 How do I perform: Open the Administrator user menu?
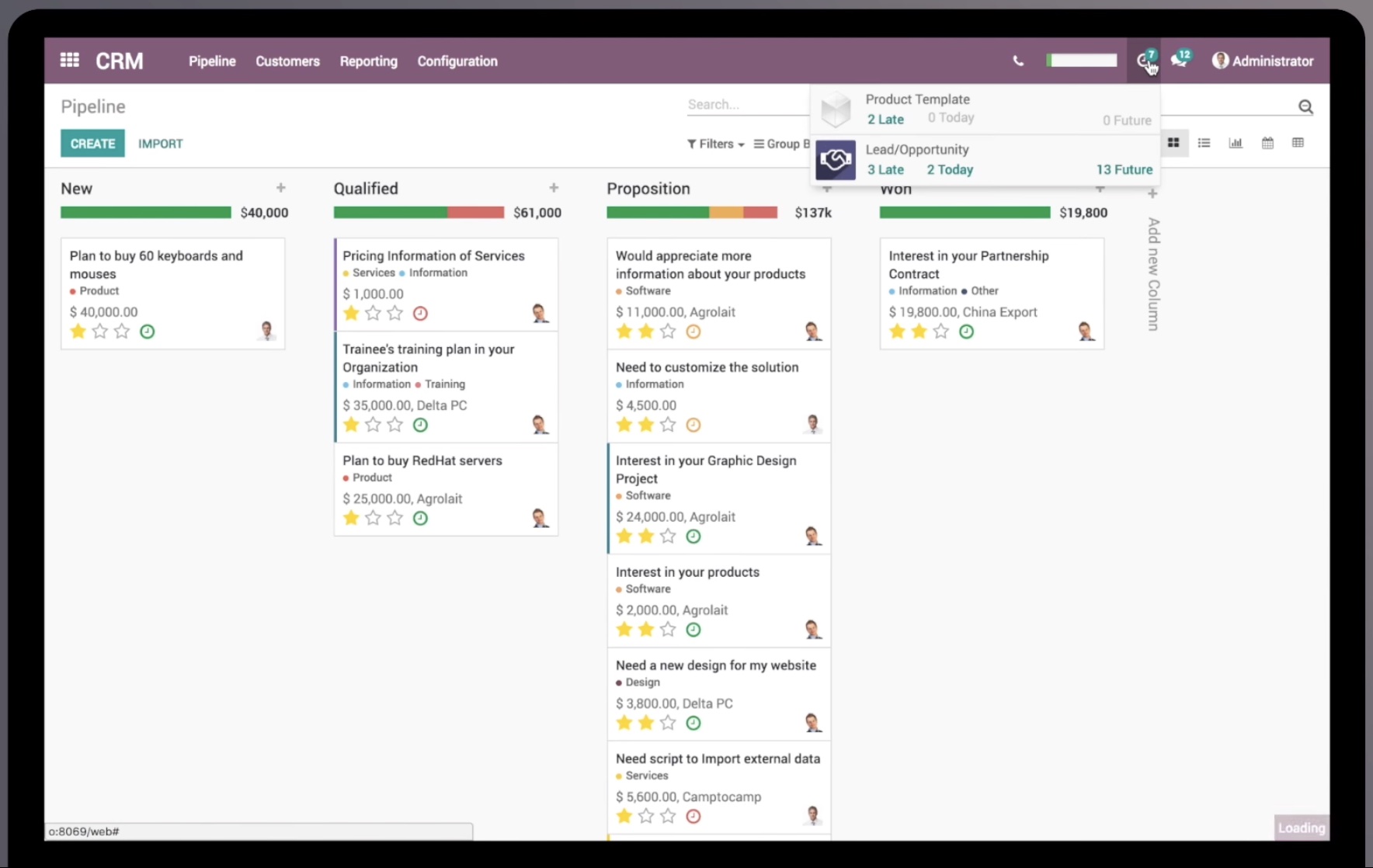1263,61
